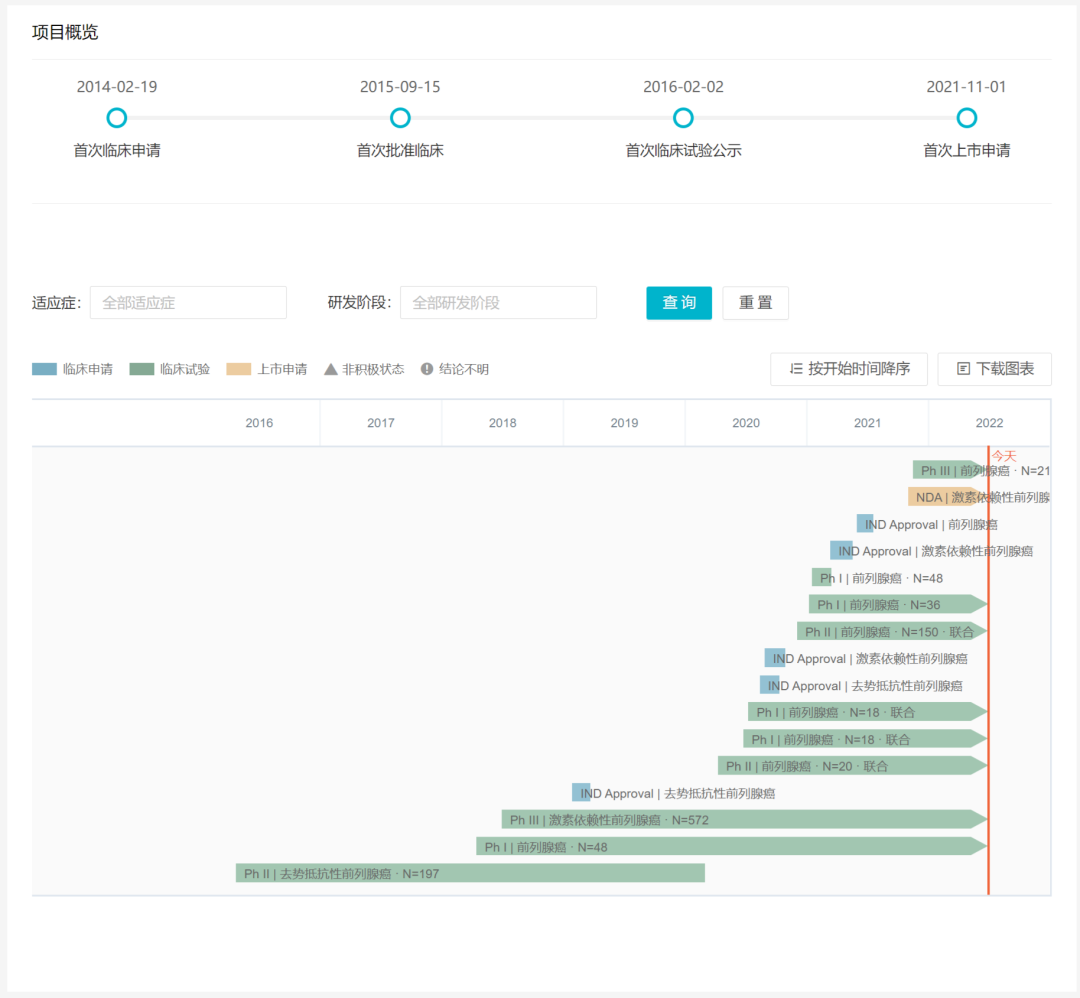Click the 重置 reset button
The width and height of the screenshot is (1080, 998).
click(755, 302)
